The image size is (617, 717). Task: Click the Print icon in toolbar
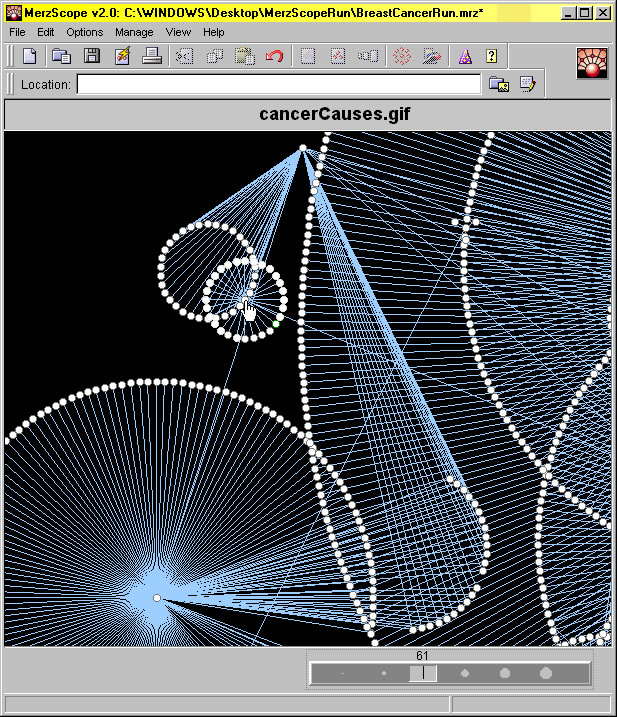coord(152,57)
